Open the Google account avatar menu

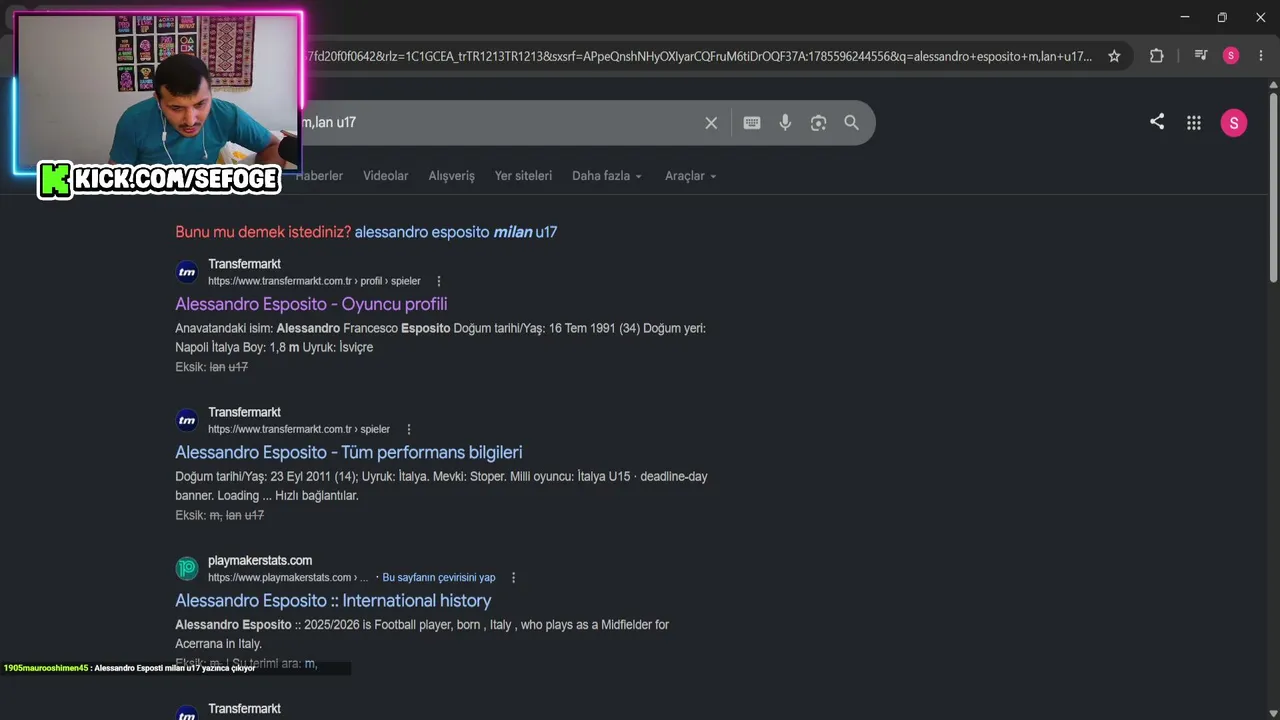[1234, 123]
